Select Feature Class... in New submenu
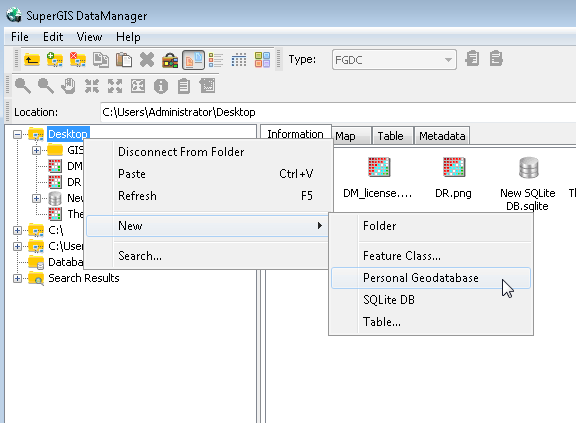This screenshot has height=423, width=576. [431, 256]
